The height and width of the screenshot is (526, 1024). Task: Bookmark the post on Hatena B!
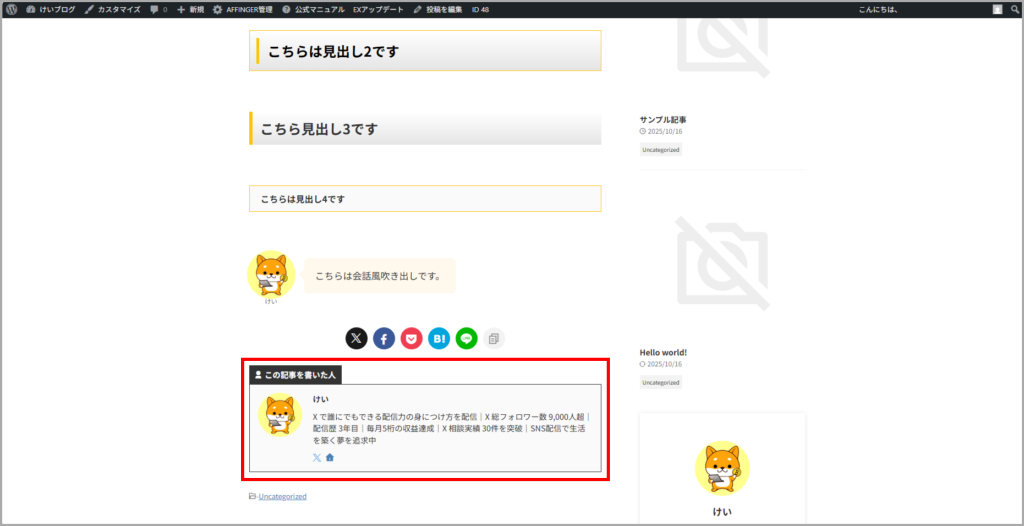pyautogui.click(x=439, y=339)
